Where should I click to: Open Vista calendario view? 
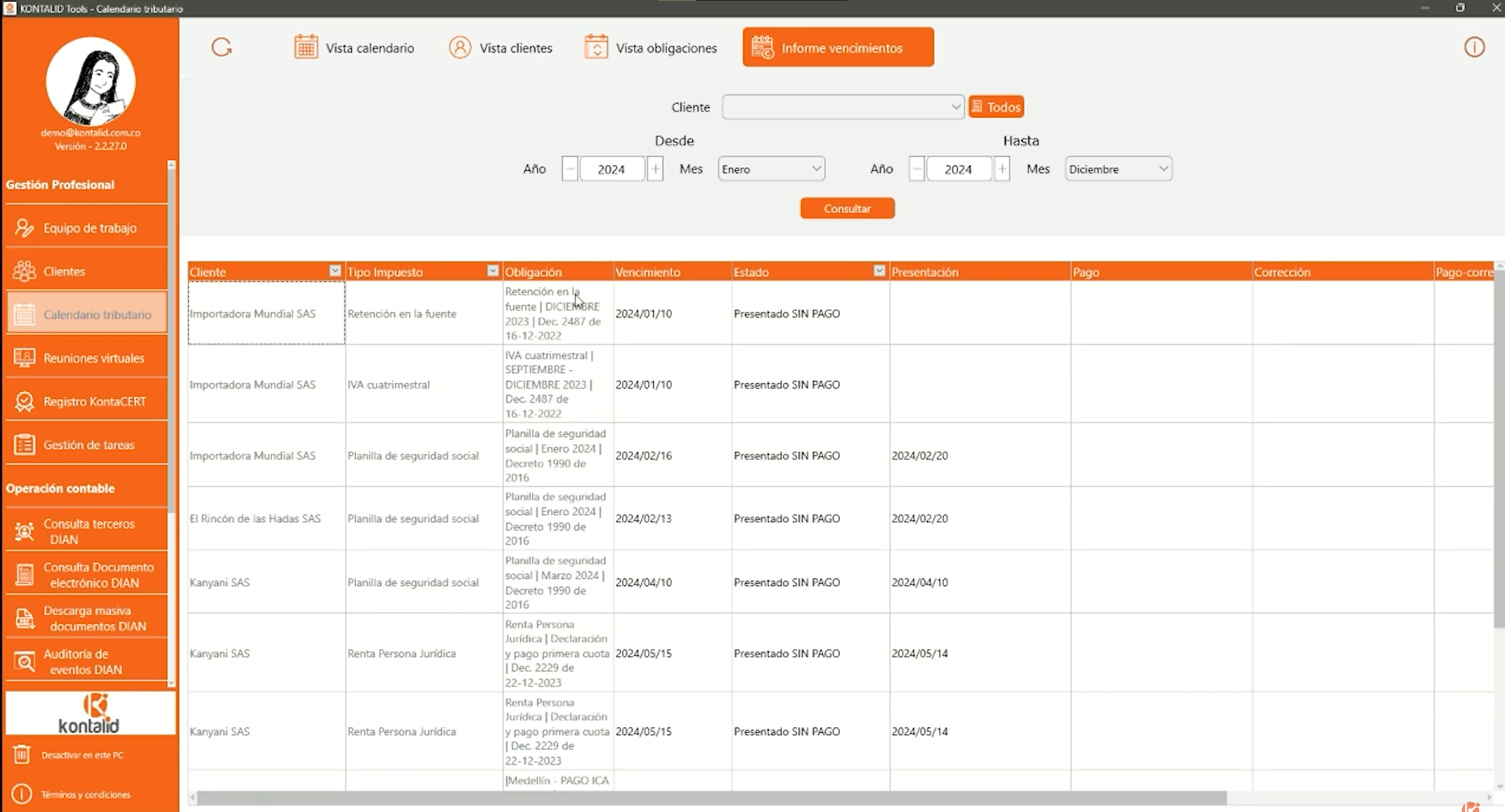[354, 48]
